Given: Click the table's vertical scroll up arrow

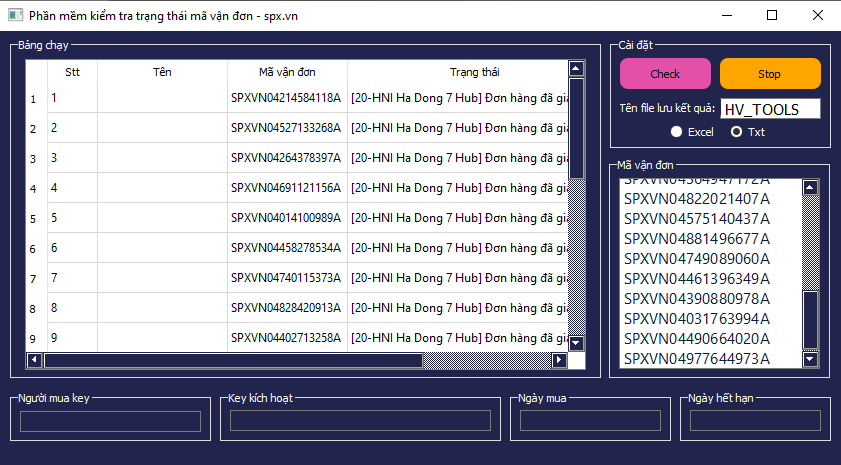Looking at the screenshot, I should pyautogui.click(x=576, y=69).
